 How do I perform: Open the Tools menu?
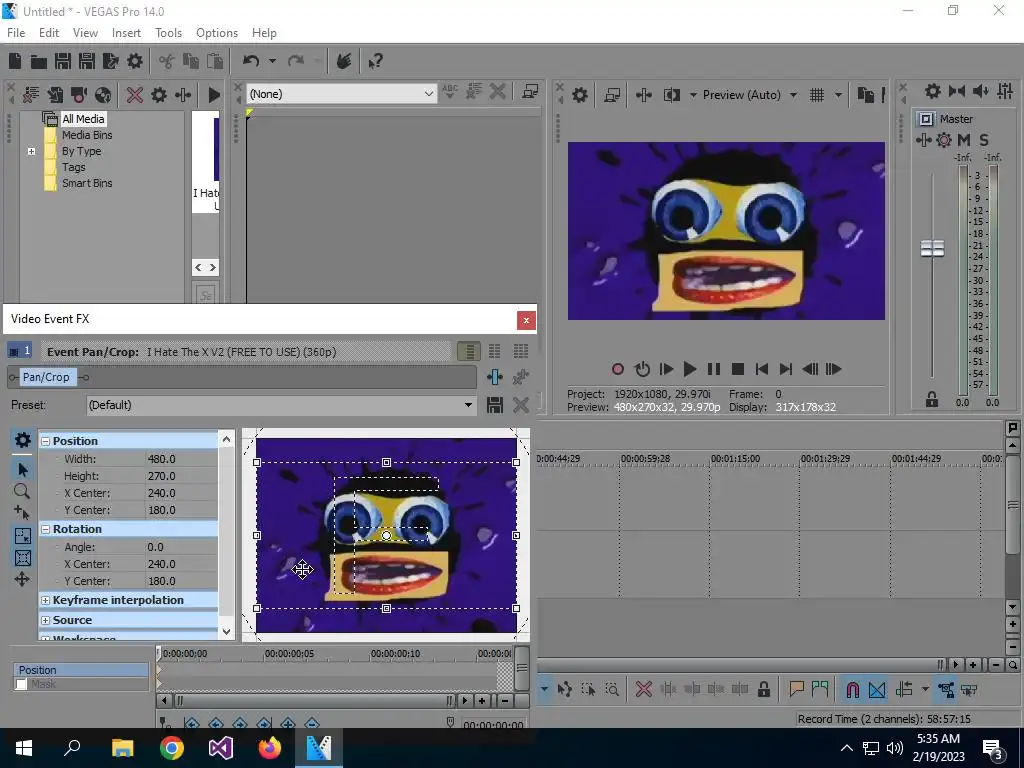coord(168,33)
